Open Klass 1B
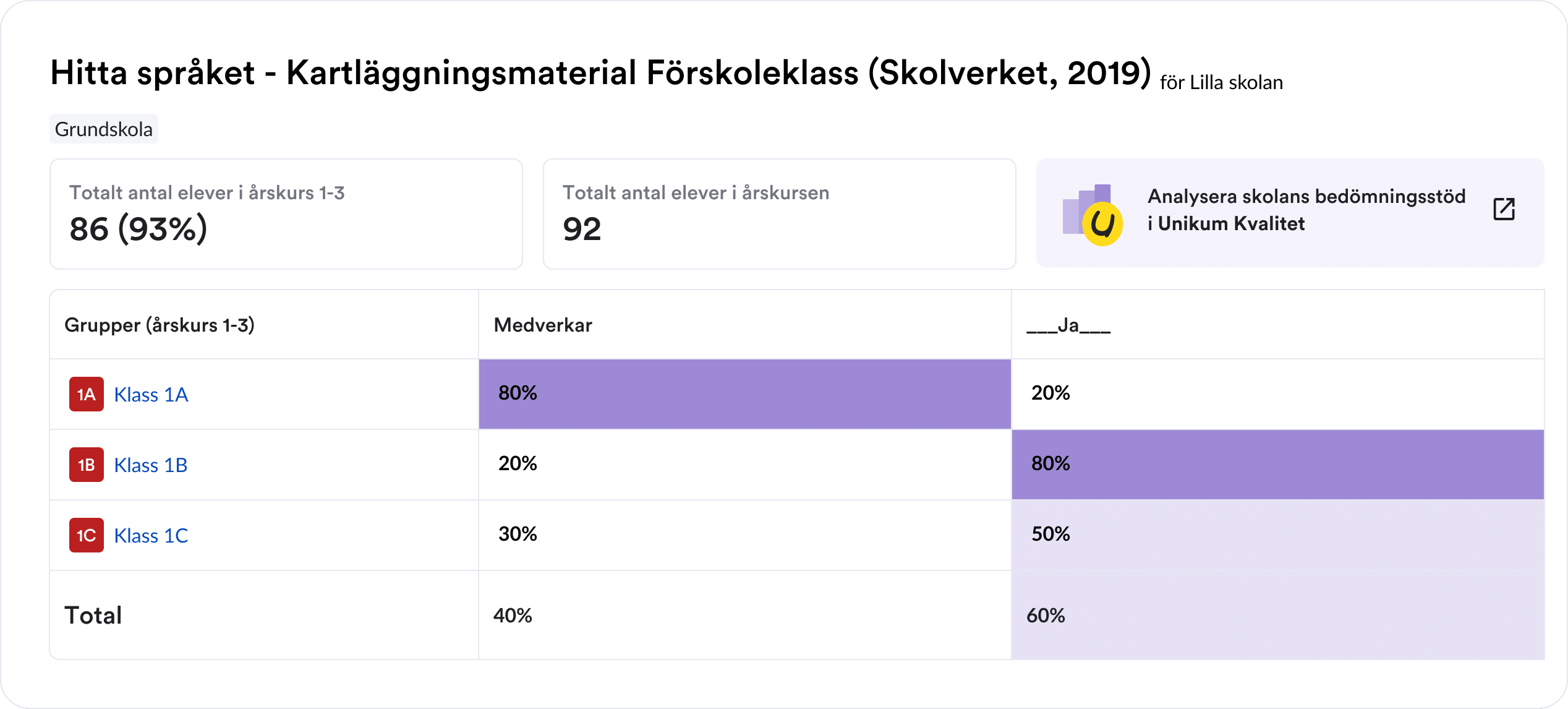Viewport: 1568px width, 709px height. (151, 465)
